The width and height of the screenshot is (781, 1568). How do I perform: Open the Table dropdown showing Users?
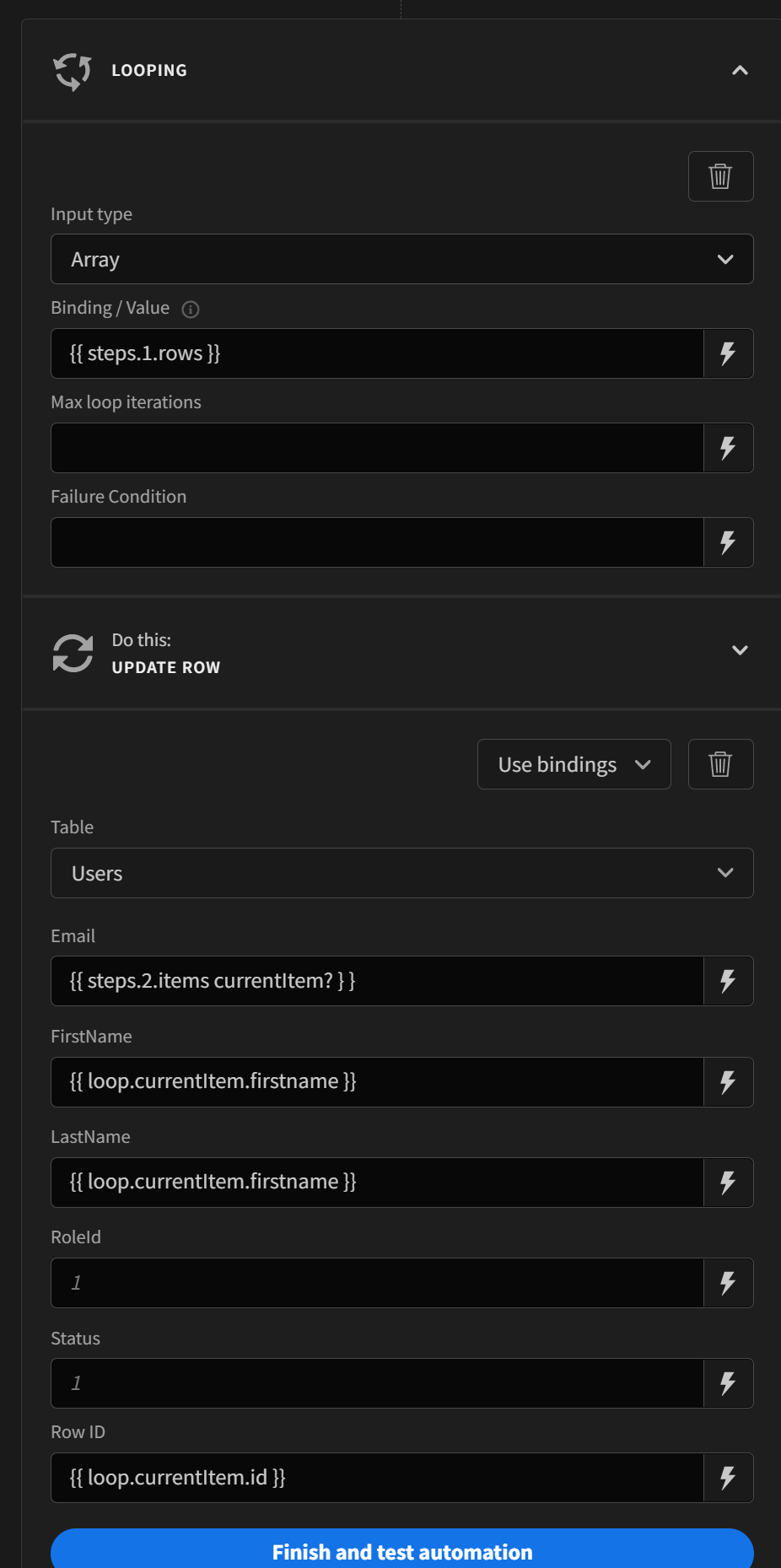pos(401,873)
